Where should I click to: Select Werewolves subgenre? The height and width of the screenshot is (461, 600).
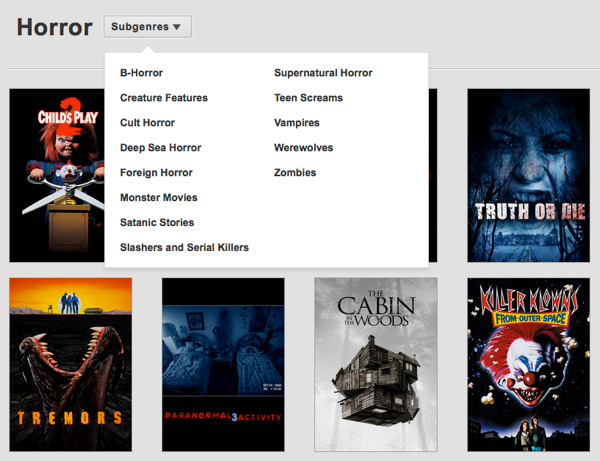[303, 148]
